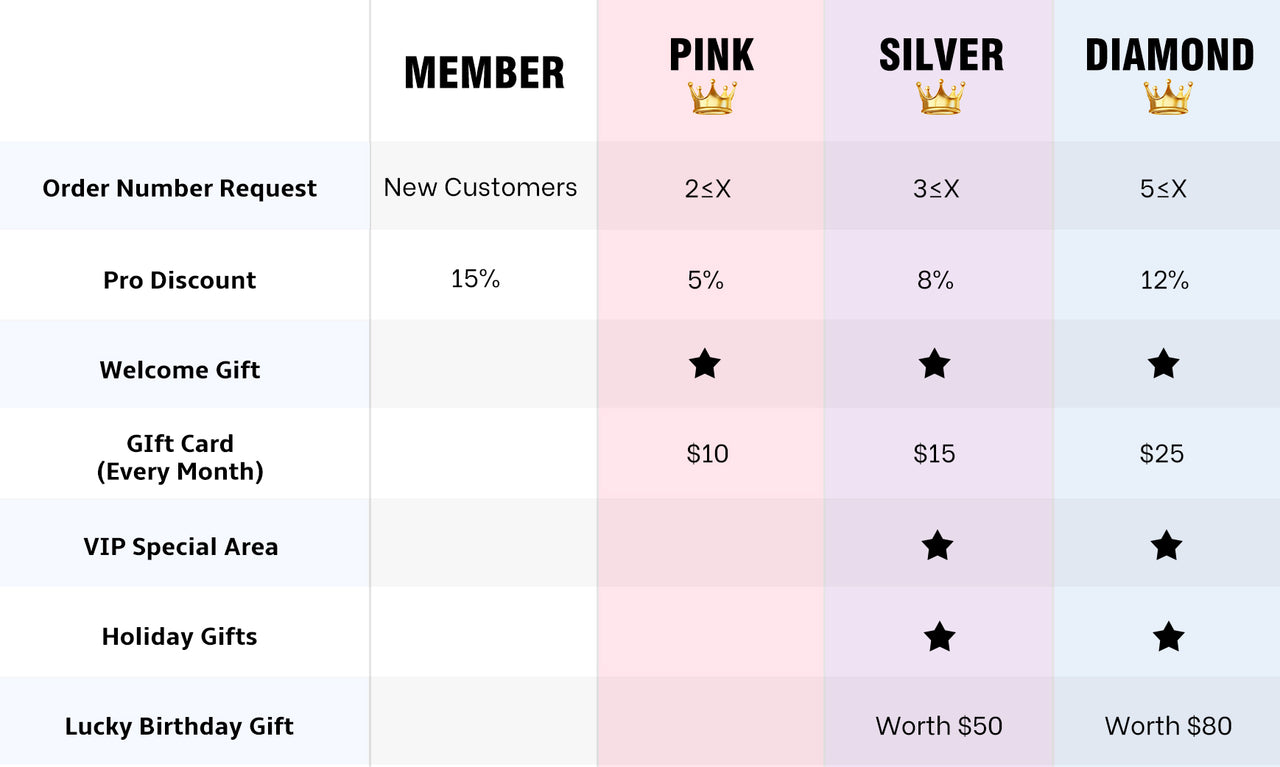Click the 15% member discount value
The height and width of the screenshot is (767, 1280).
pos(475,279)
